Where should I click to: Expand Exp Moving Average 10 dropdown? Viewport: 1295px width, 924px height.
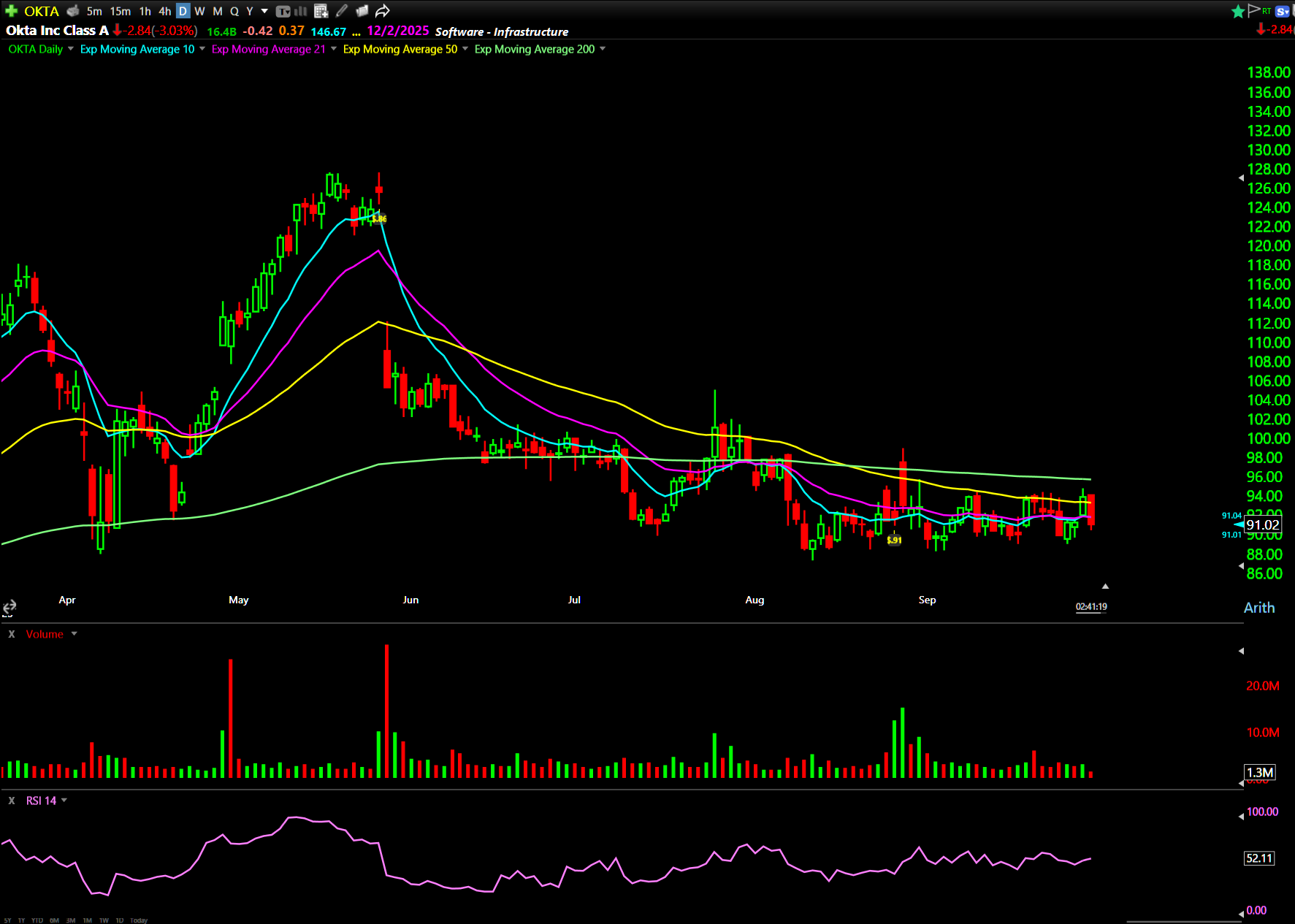coord(202,49)
